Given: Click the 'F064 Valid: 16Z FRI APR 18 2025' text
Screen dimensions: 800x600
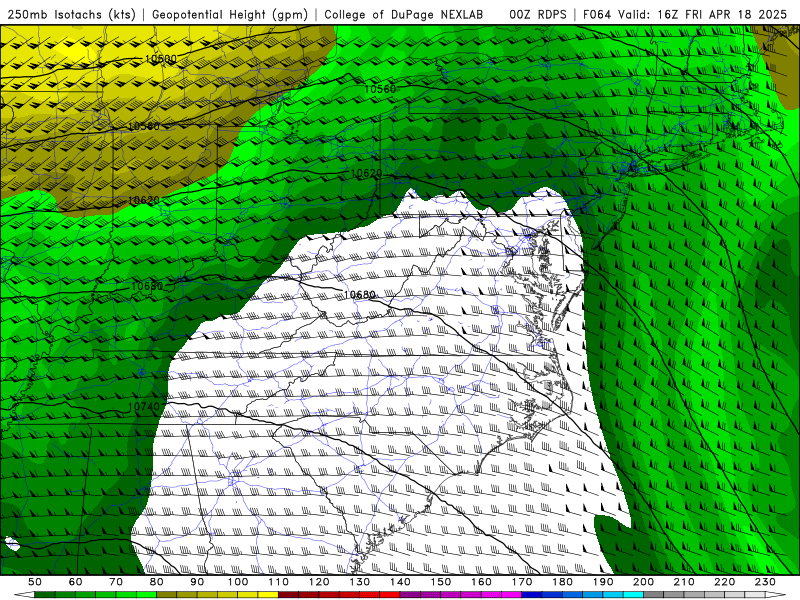Looking at the screenshot, I should pos(685,14).
